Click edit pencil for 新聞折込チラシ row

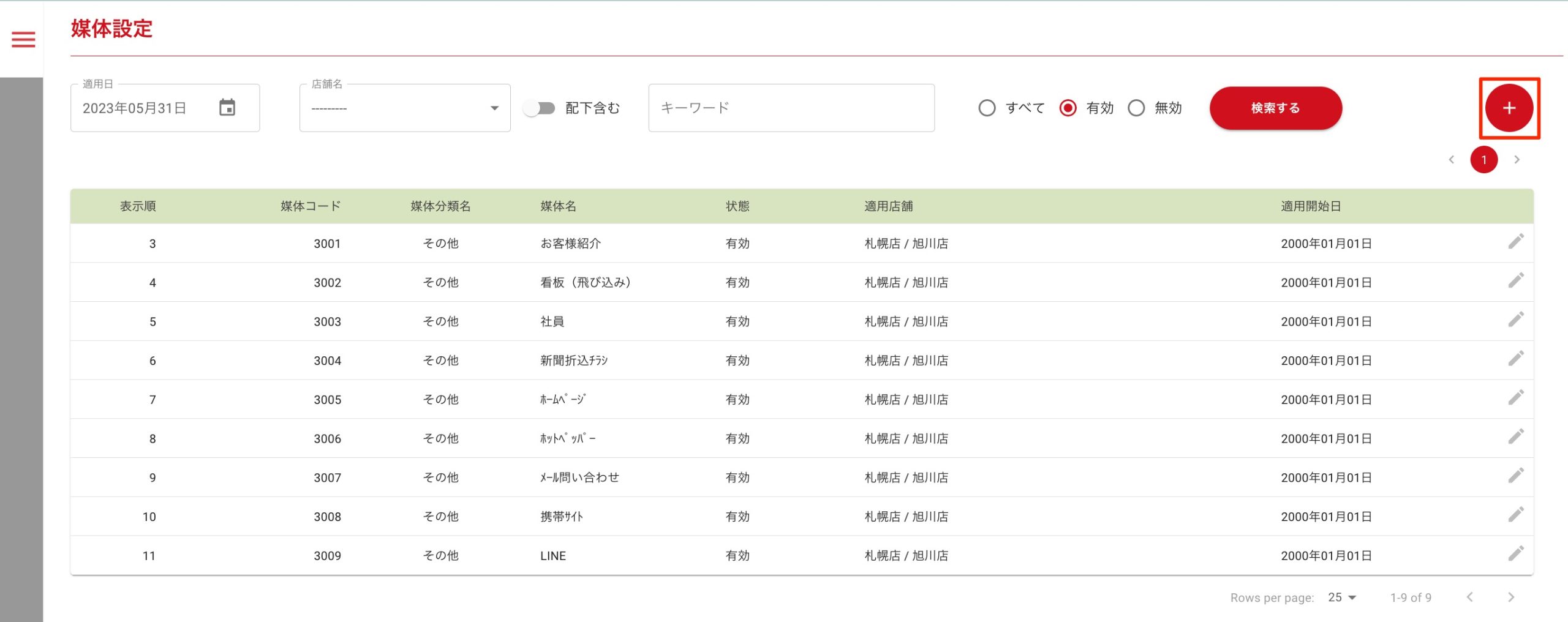pyautogui.click(x=1515, y=359)
